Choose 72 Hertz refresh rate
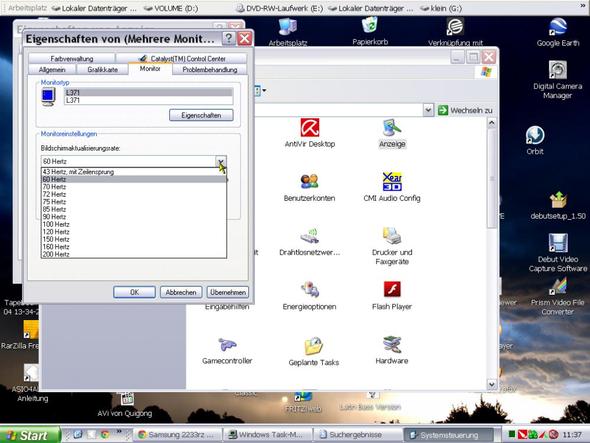This screenshot has height=443, width=590. (134, 195)
